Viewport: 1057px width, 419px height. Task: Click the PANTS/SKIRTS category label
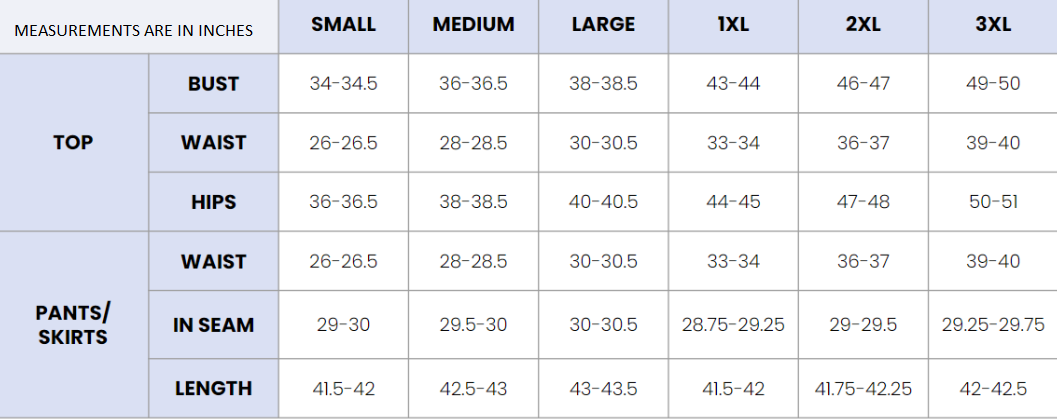click(73, 325)
